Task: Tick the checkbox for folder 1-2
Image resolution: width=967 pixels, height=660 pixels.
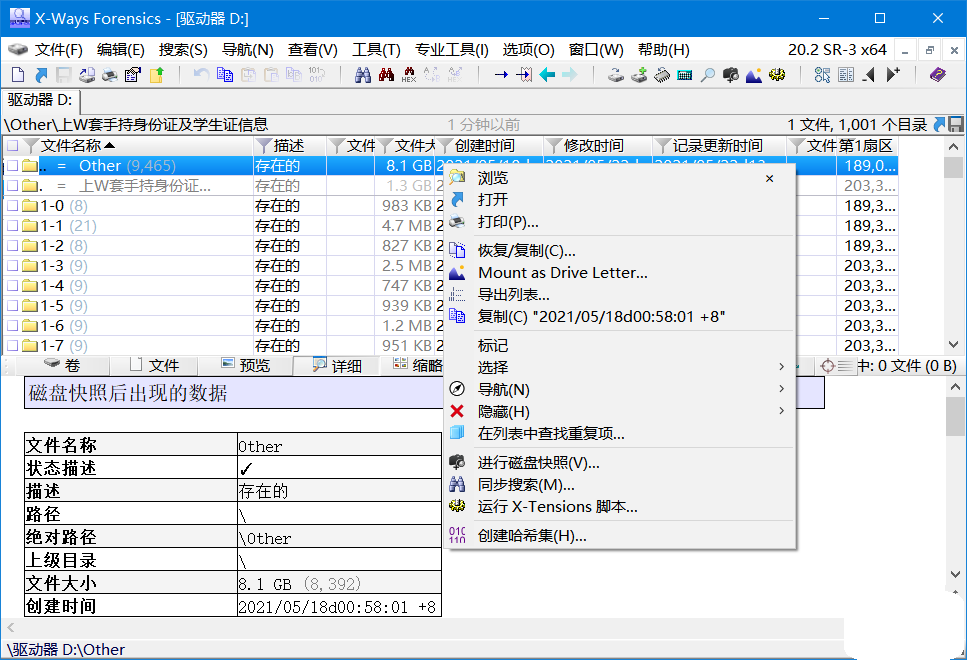Action: [12, 245]
